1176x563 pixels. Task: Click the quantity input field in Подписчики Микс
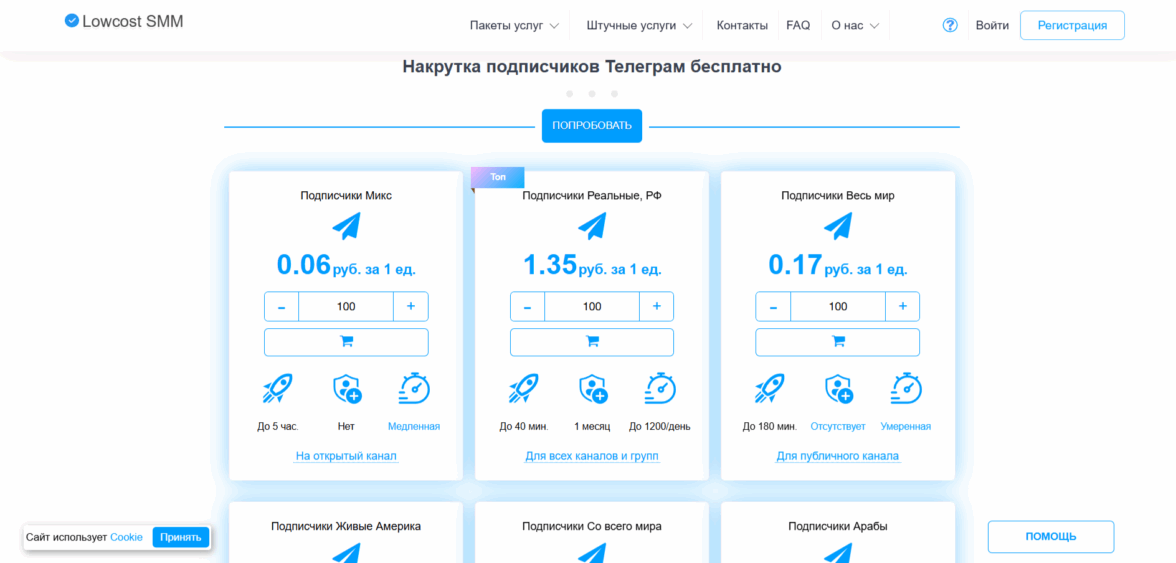coord(346,306)
